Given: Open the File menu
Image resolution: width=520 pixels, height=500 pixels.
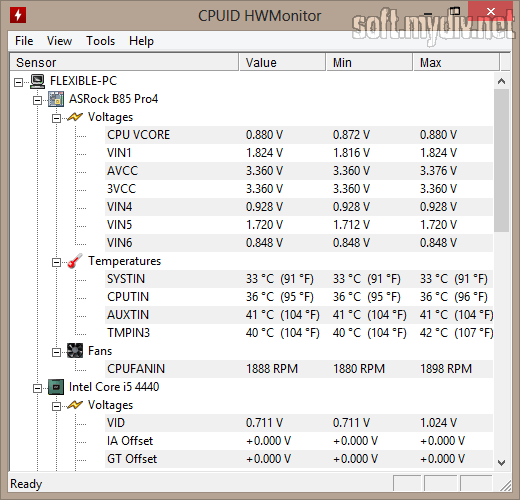Looking at the screenshot, I should click(24, 41).
